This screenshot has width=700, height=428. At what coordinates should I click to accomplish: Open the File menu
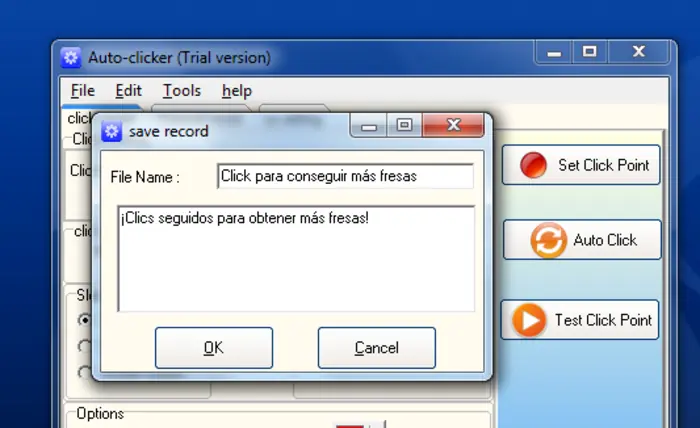click(x=83, y=91)
